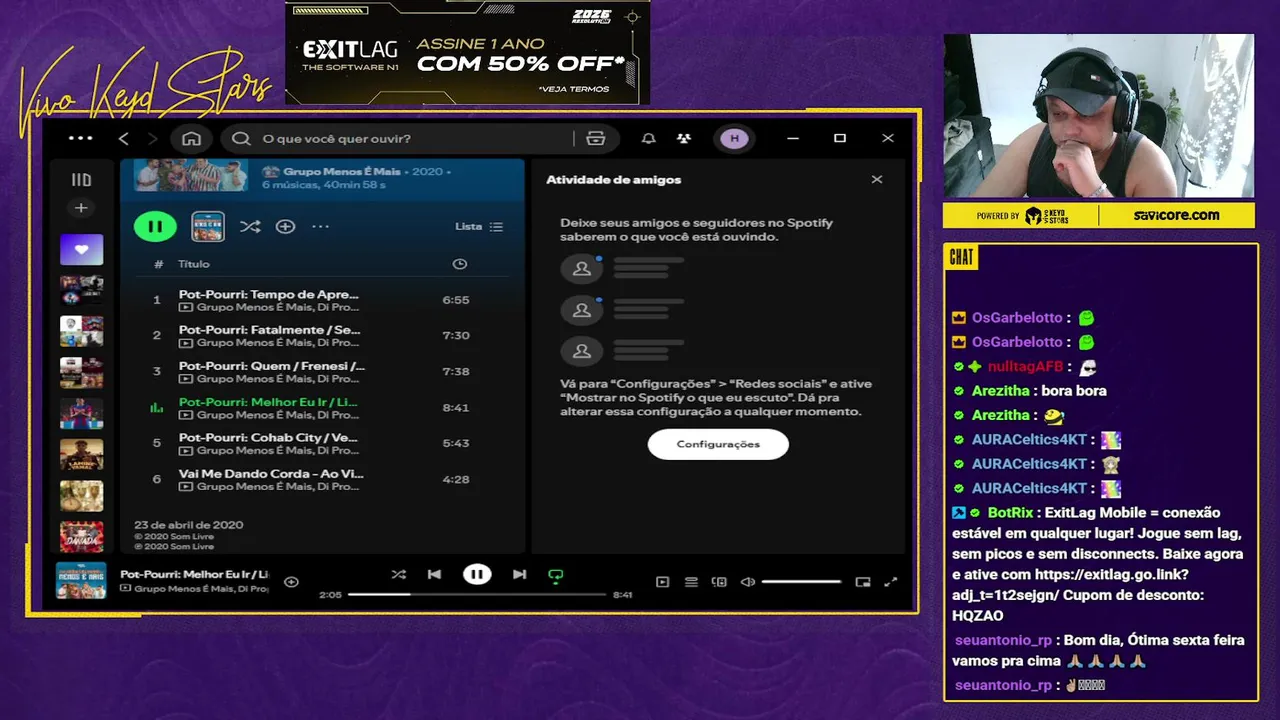Pause album with the green button

(x=155, y=227)
